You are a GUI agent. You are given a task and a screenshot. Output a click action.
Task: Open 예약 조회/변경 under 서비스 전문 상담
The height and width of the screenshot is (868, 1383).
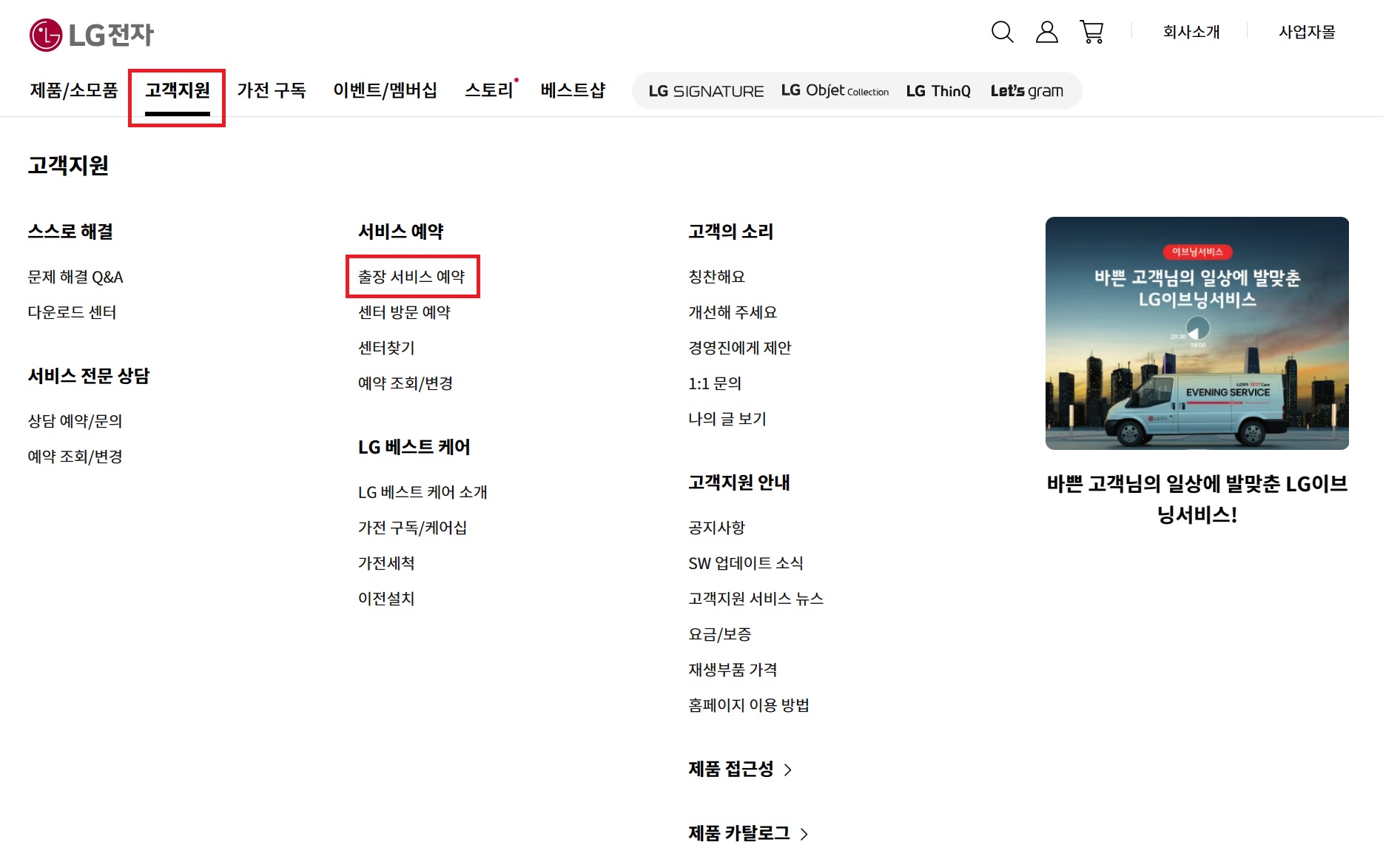click(x=75, y=457)
